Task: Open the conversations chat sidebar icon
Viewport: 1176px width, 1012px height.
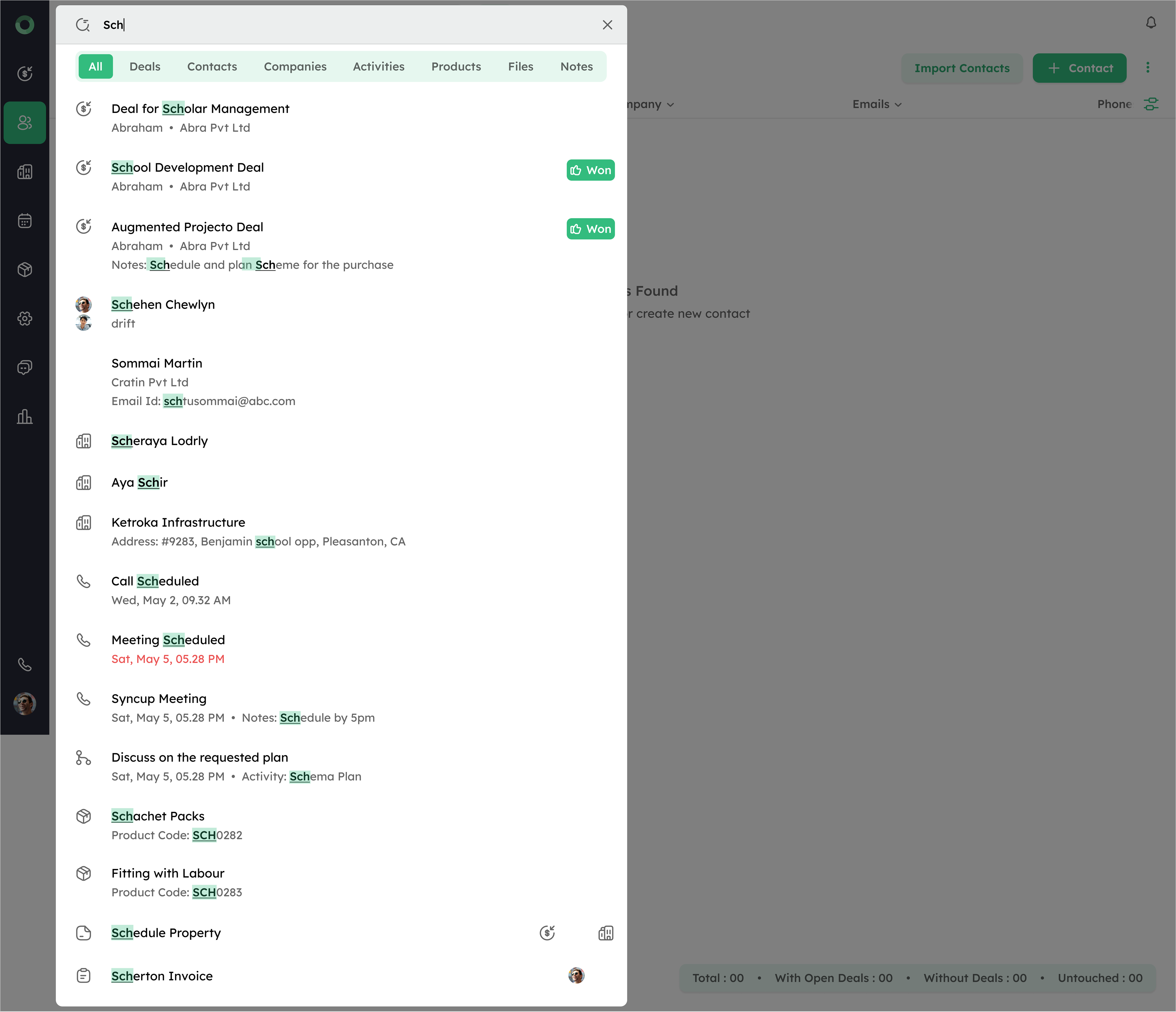Action: point(24,367)
